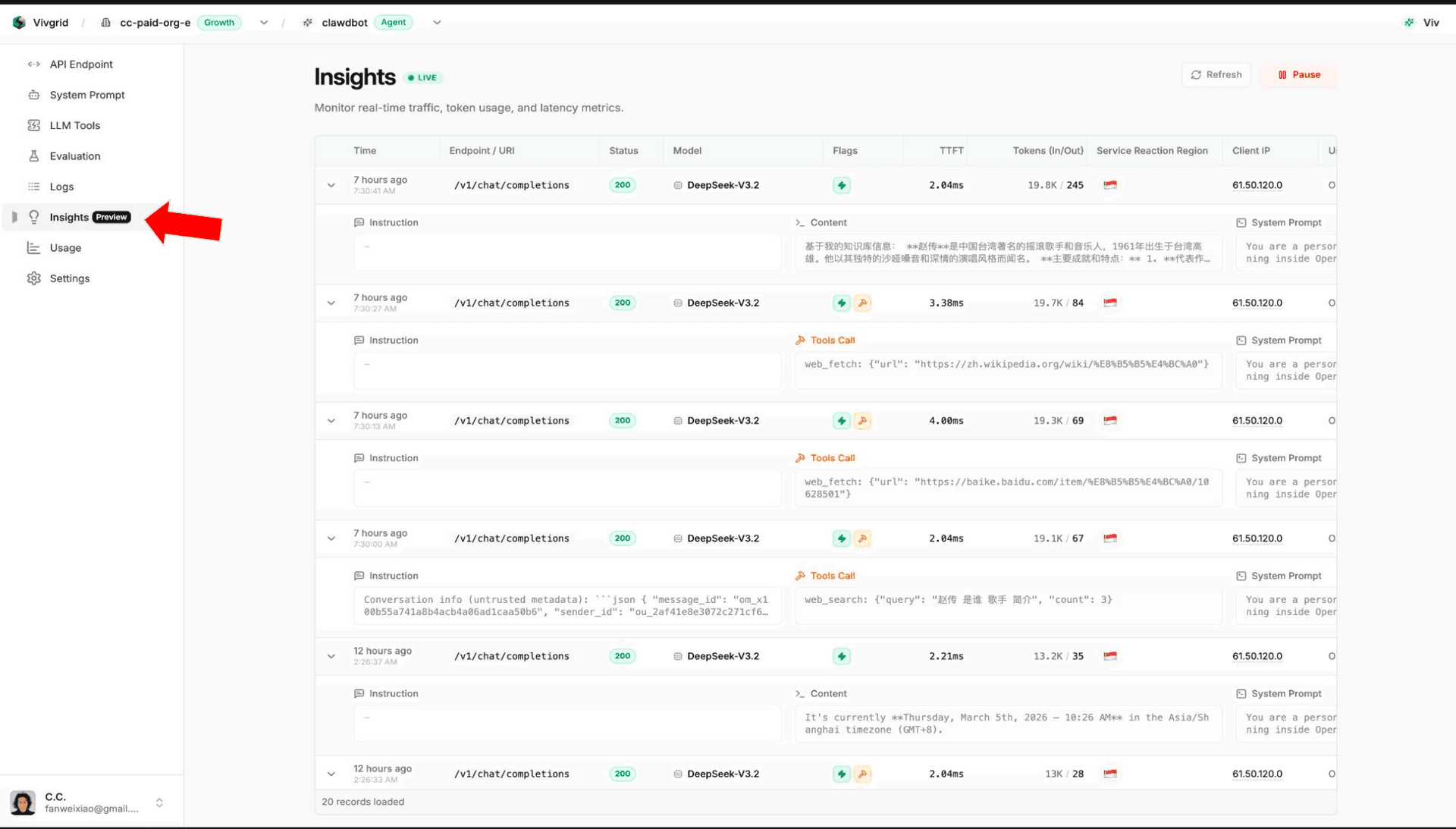Refresh the Insights data
The image size is (1456, 829).
(1216, 74)
